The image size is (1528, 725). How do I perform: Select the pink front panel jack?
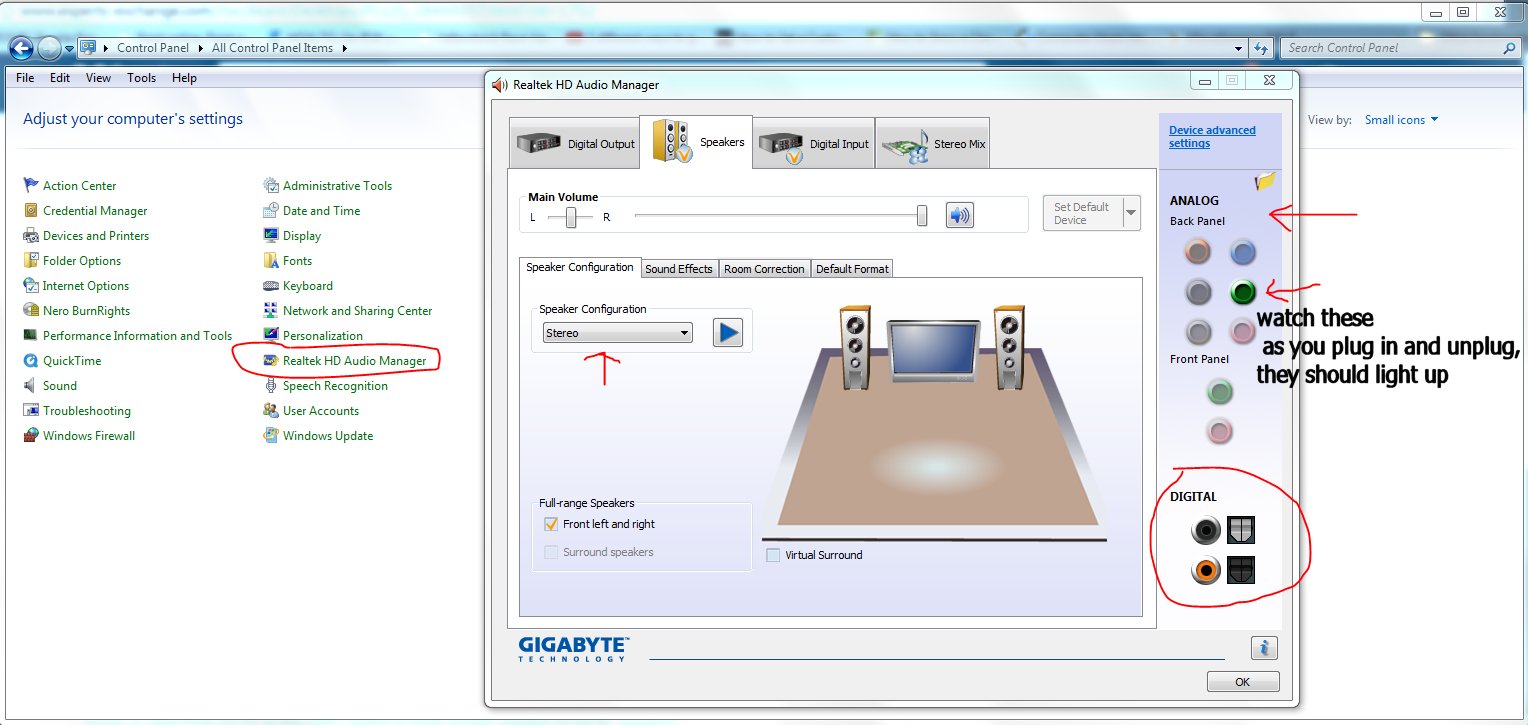(x=1219, y=432)
